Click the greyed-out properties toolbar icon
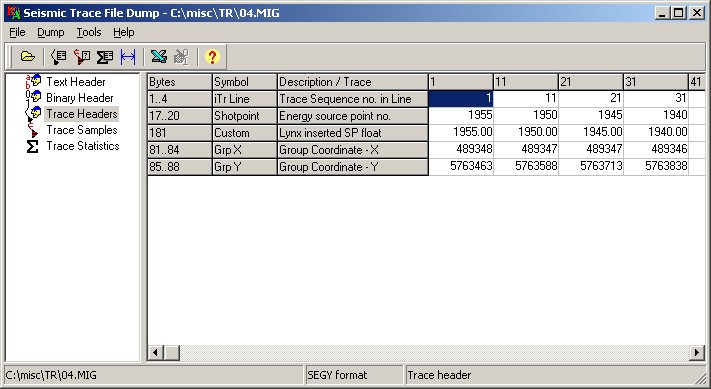This screenshot has width=711, height=389. click(181, 57)
